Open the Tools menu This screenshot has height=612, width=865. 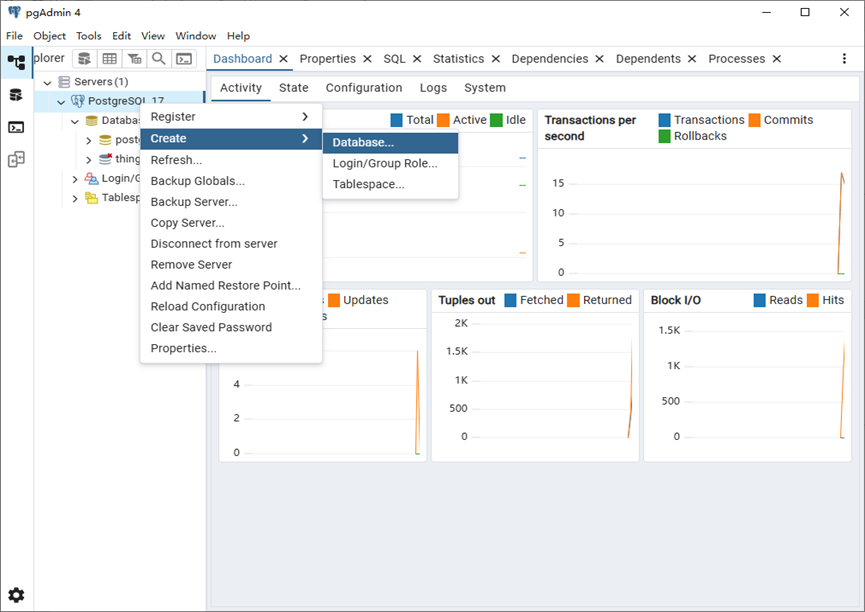pyautogui.click(x=89, y=36)
